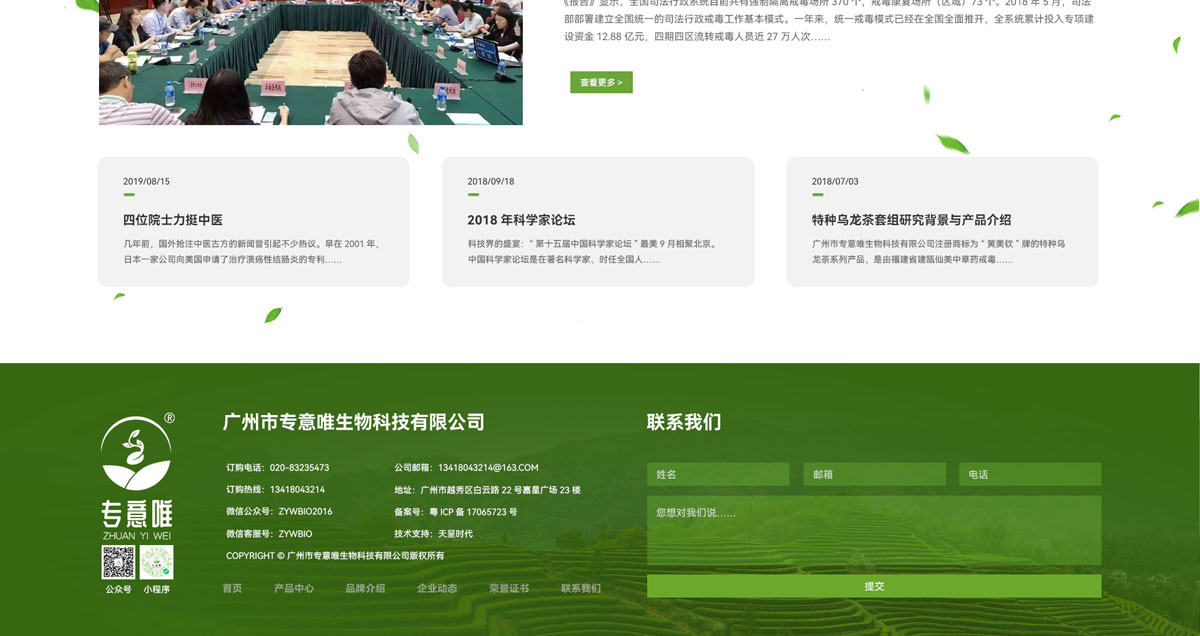Click the 专意唯 logo in the footer
The image size is (1200, 636).
coord(137,477)
